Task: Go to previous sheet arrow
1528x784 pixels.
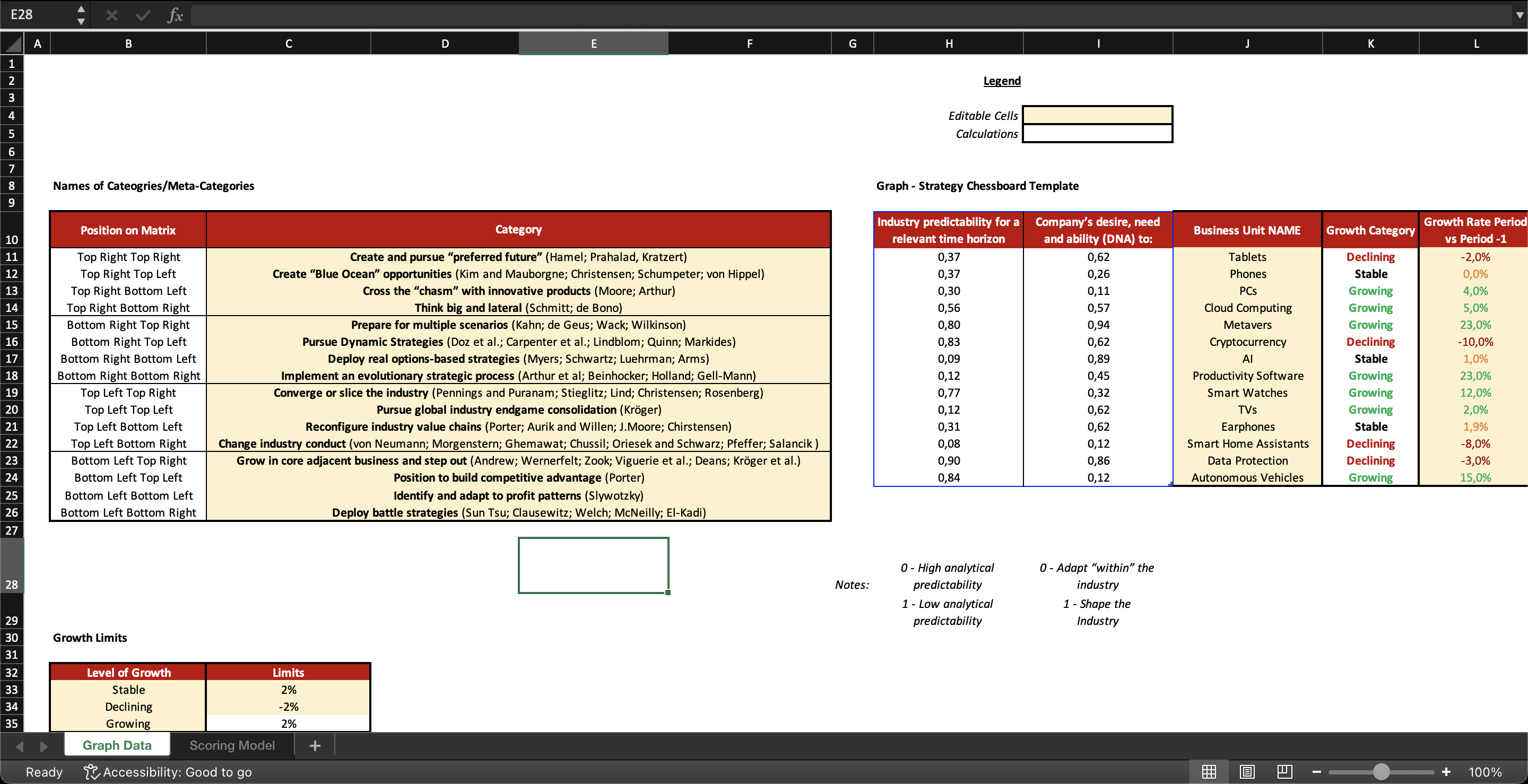Action: click(x=20, y=746)
